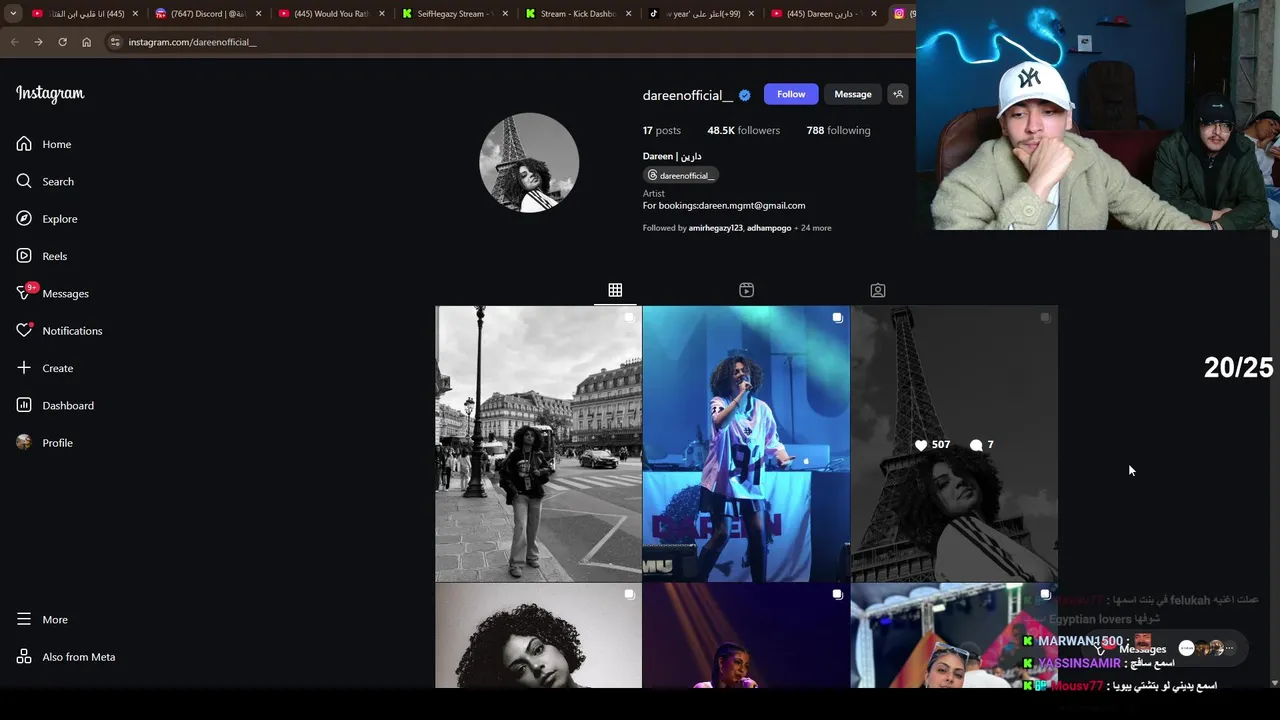Close the Discord tab
Image resolution: width=1280 pixels, height=720 pixels.
(258, 14)
